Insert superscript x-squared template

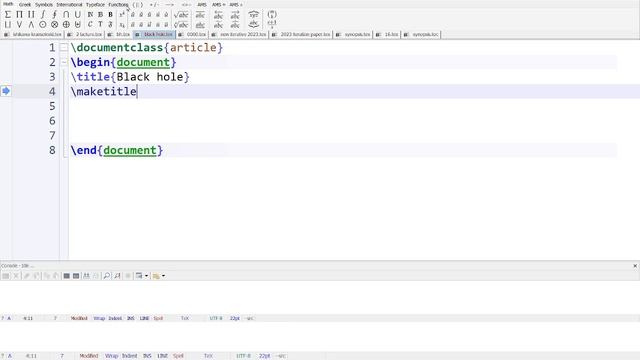coord(122,15)
